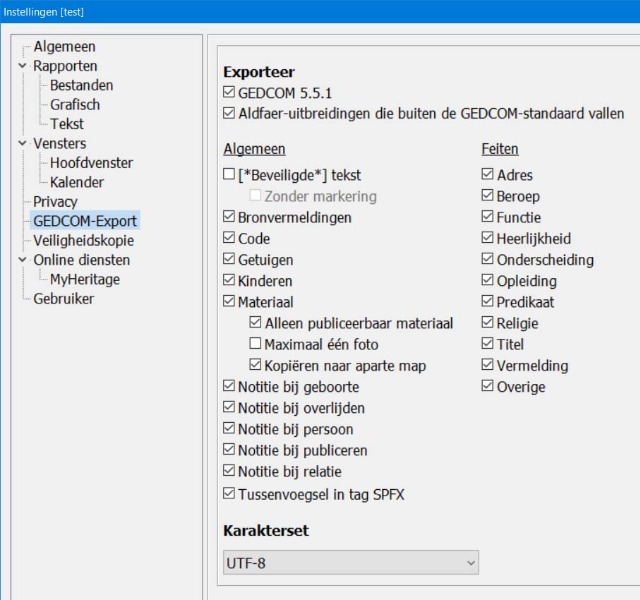640x600 pixels.
Task: Toggle the Bronvermeldingen checkbox
Action: pyautogui.click(x=229, y=217)
